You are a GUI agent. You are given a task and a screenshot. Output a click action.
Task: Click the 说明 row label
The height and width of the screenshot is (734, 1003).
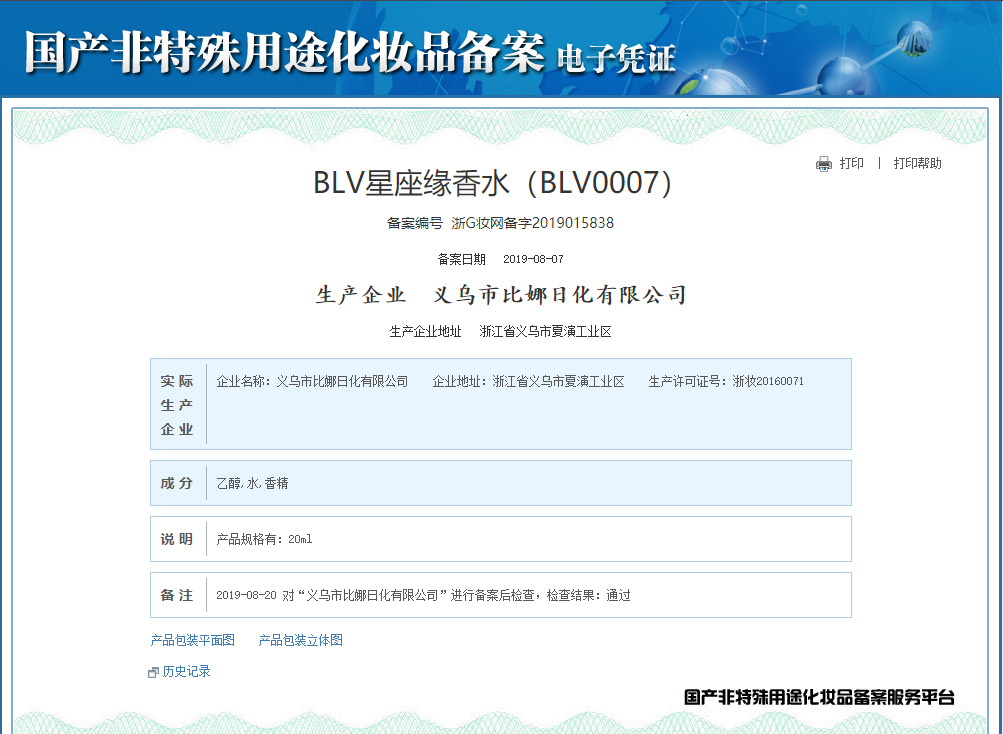click(177, 539)
